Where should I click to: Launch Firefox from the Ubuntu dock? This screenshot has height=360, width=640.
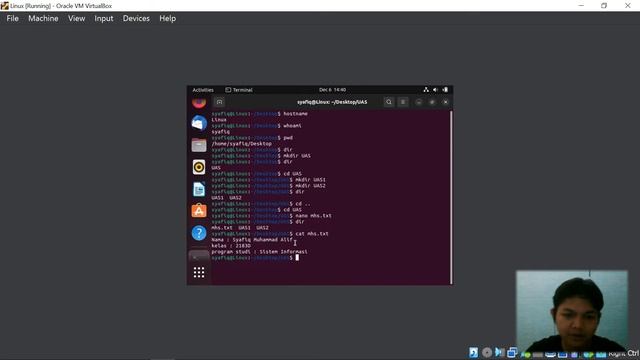[199, 102]
